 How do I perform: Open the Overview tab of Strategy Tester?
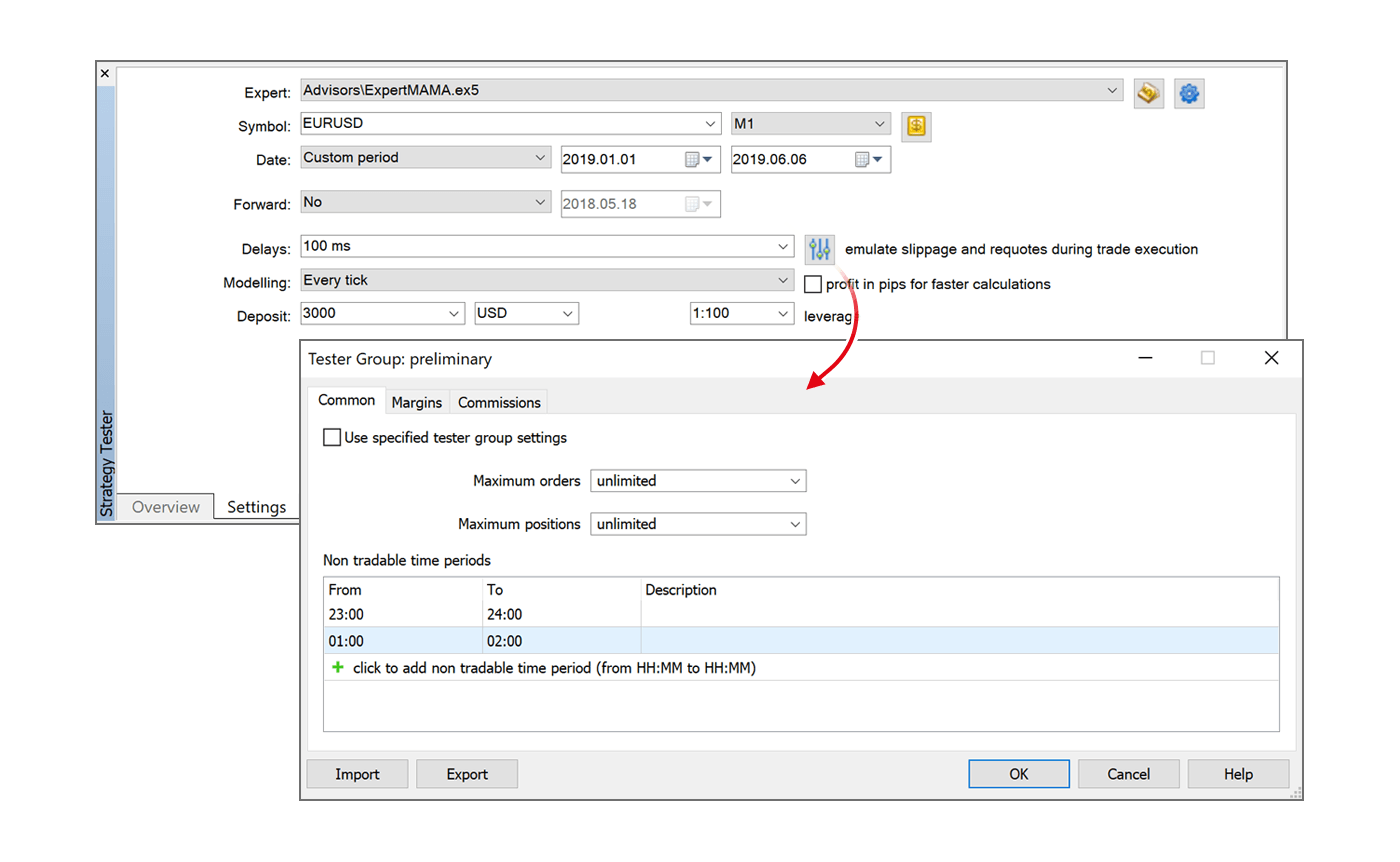tap(165, 507)
